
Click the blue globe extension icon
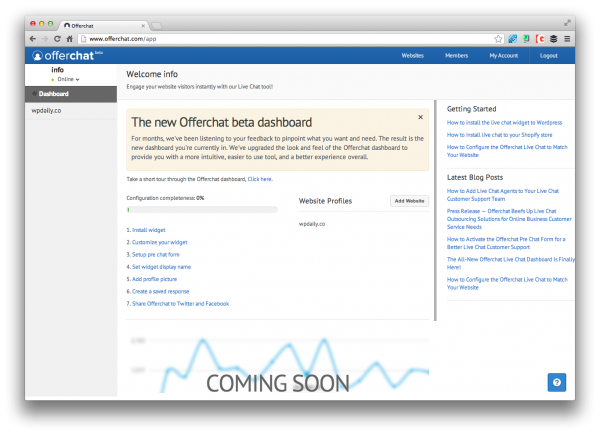tap(512, 39)
